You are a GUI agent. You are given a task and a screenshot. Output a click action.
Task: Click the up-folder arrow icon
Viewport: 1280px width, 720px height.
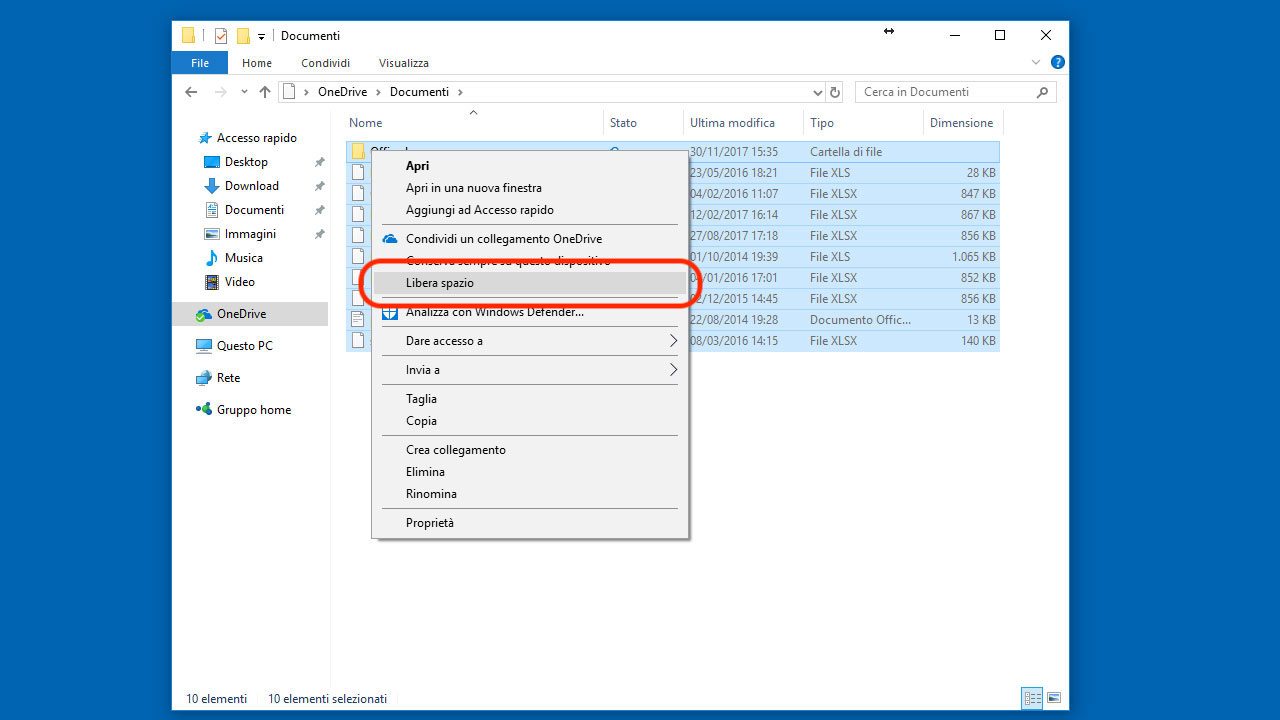point(264,92)
